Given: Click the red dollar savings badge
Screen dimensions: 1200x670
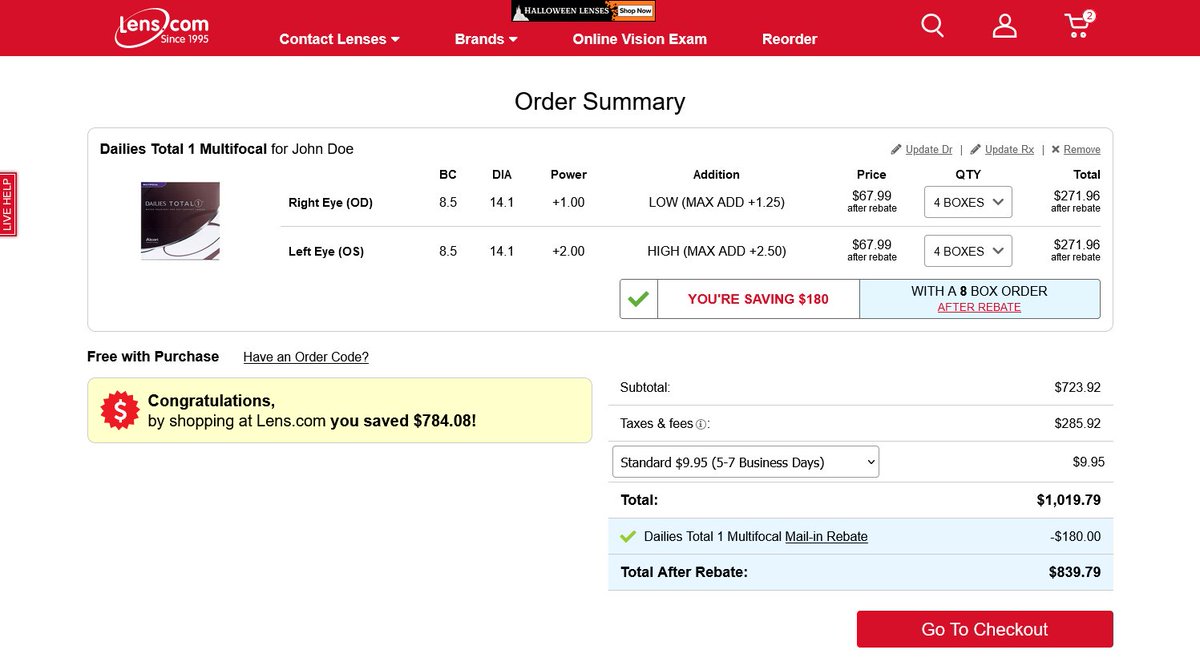Looking at the screenshot, I should pyautogui.click(x=120, y=410).
